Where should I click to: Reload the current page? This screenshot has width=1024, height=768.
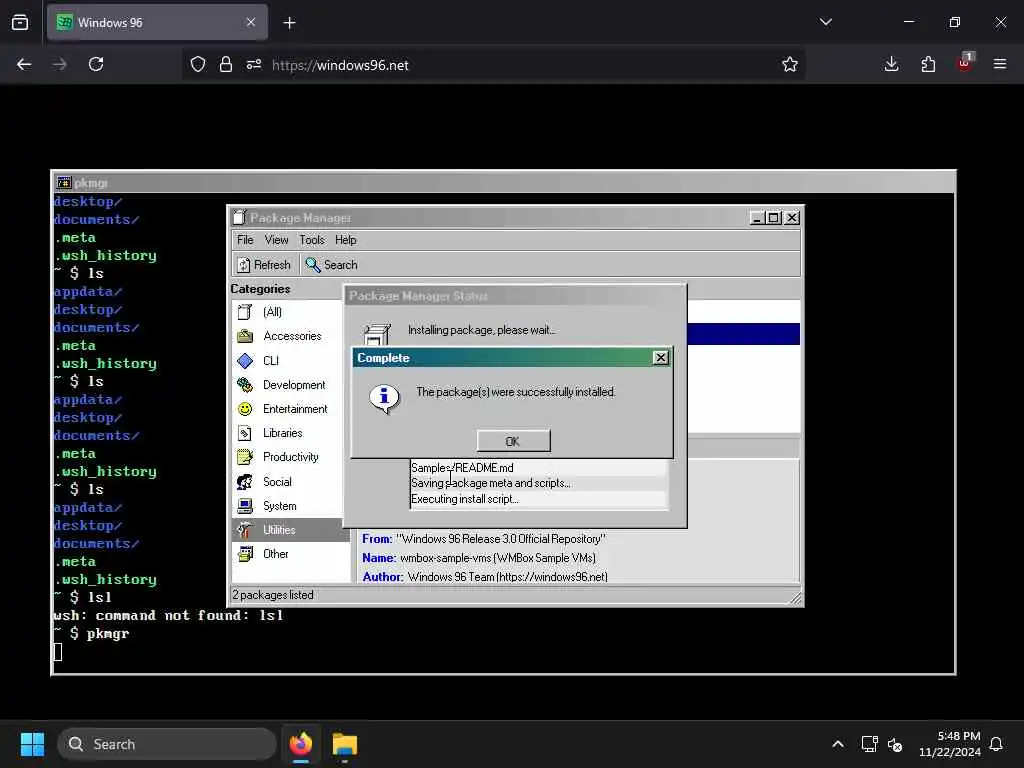coord(96,64)
